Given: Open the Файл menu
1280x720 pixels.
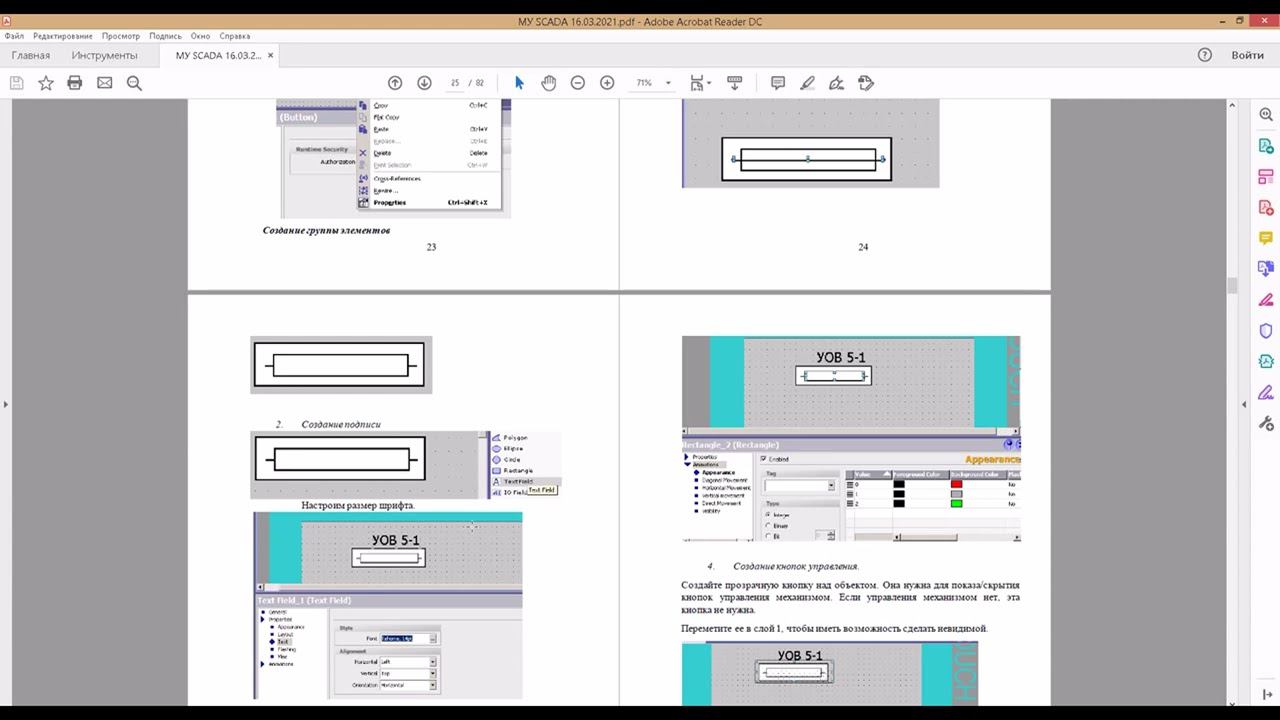Looking at the screenshot, I should (14, 36).
